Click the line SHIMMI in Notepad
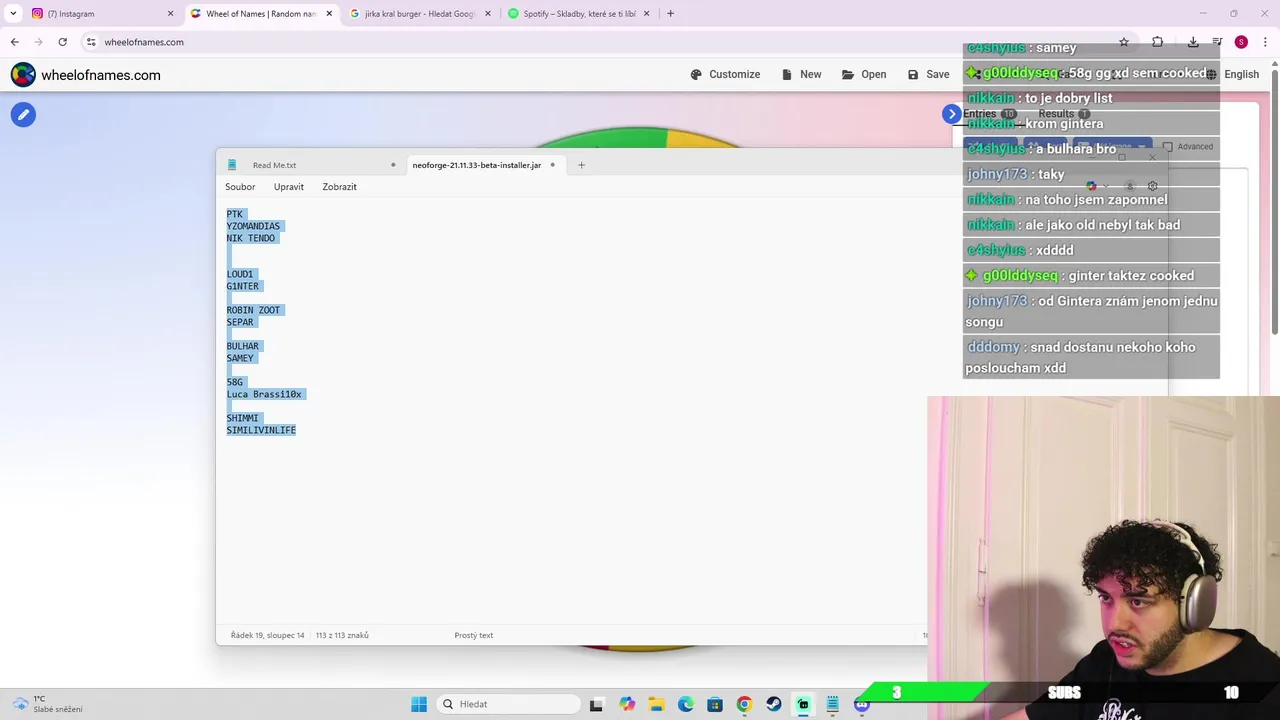 [242, 418]
